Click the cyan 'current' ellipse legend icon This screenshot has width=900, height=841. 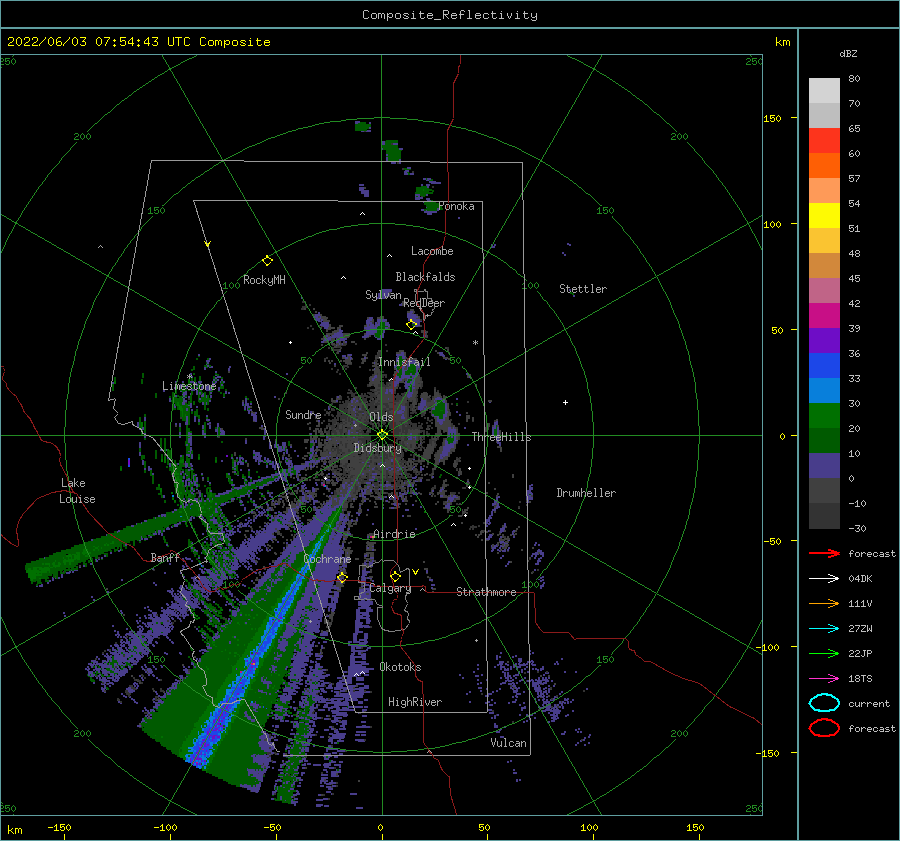(x=824, y=703)
